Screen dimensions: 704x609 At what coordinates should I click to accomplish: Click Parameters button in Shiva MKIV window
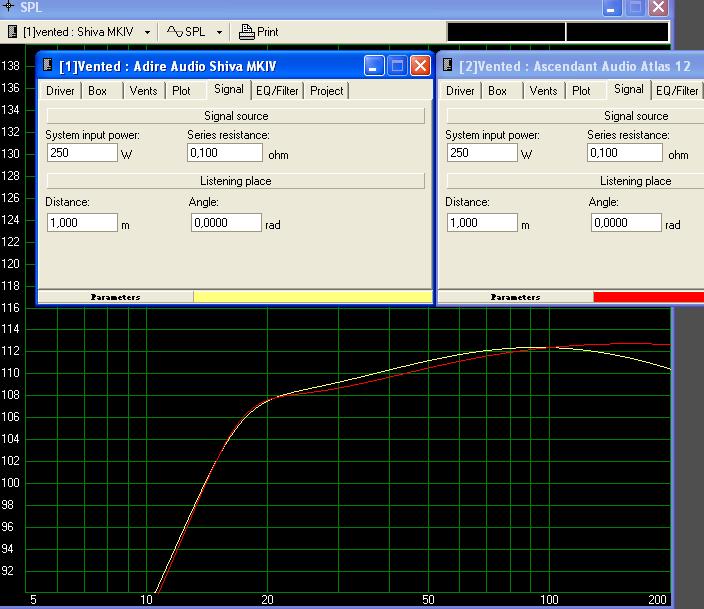[116, 297]
